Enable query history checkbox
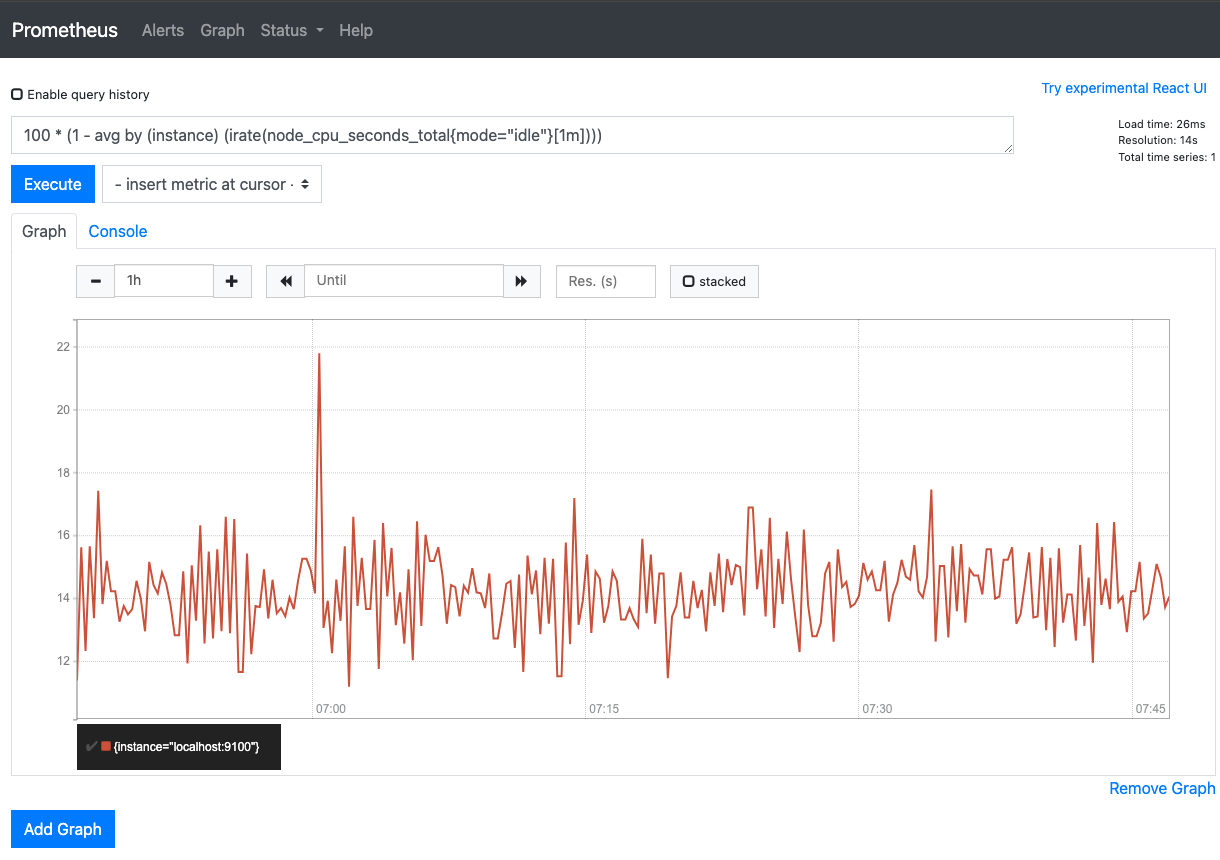The height and width of the screenshot is (860, 1220). pyautogui.click(x=17, y=94)
